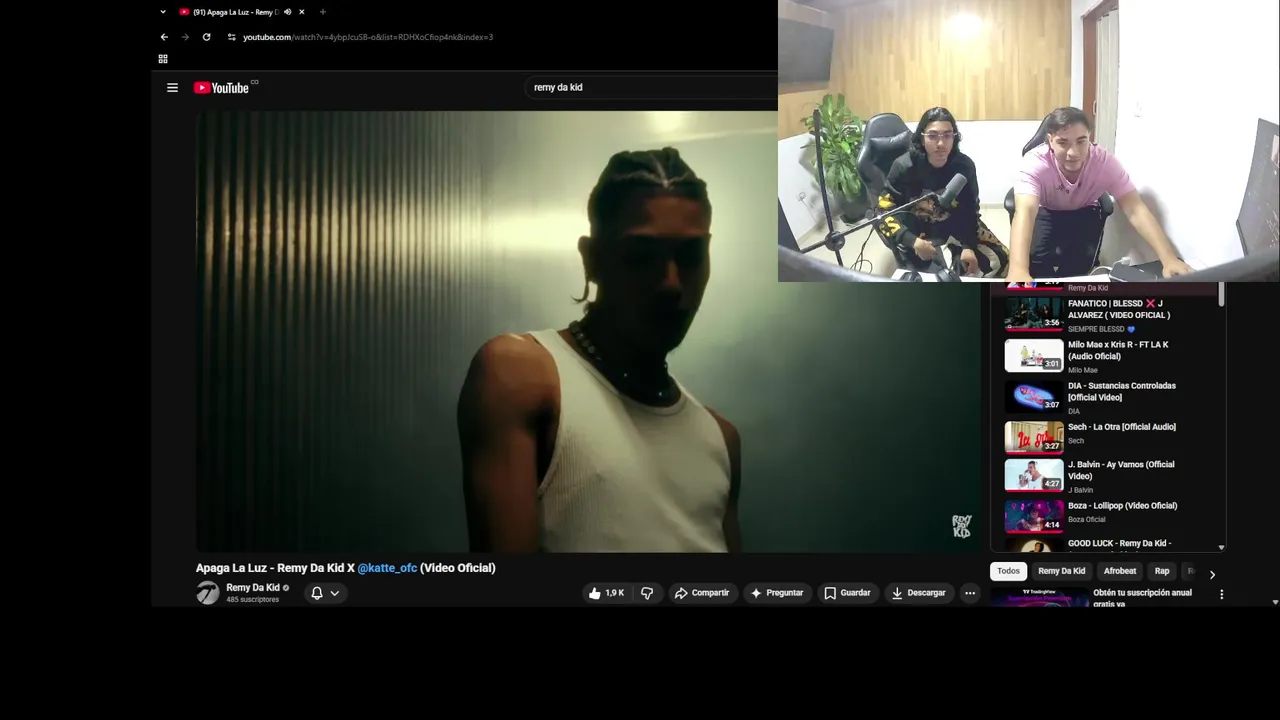This screenshot has width=1280, height=720.
Task: View site information icon in address bar
Action: pyautogui.click(x=231, y=37)
